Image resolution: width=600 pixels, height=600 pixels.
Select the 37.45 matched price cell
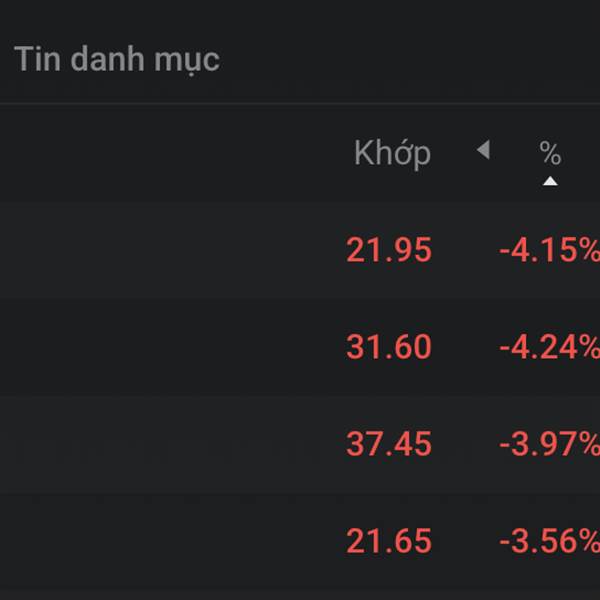pos(389,444)
